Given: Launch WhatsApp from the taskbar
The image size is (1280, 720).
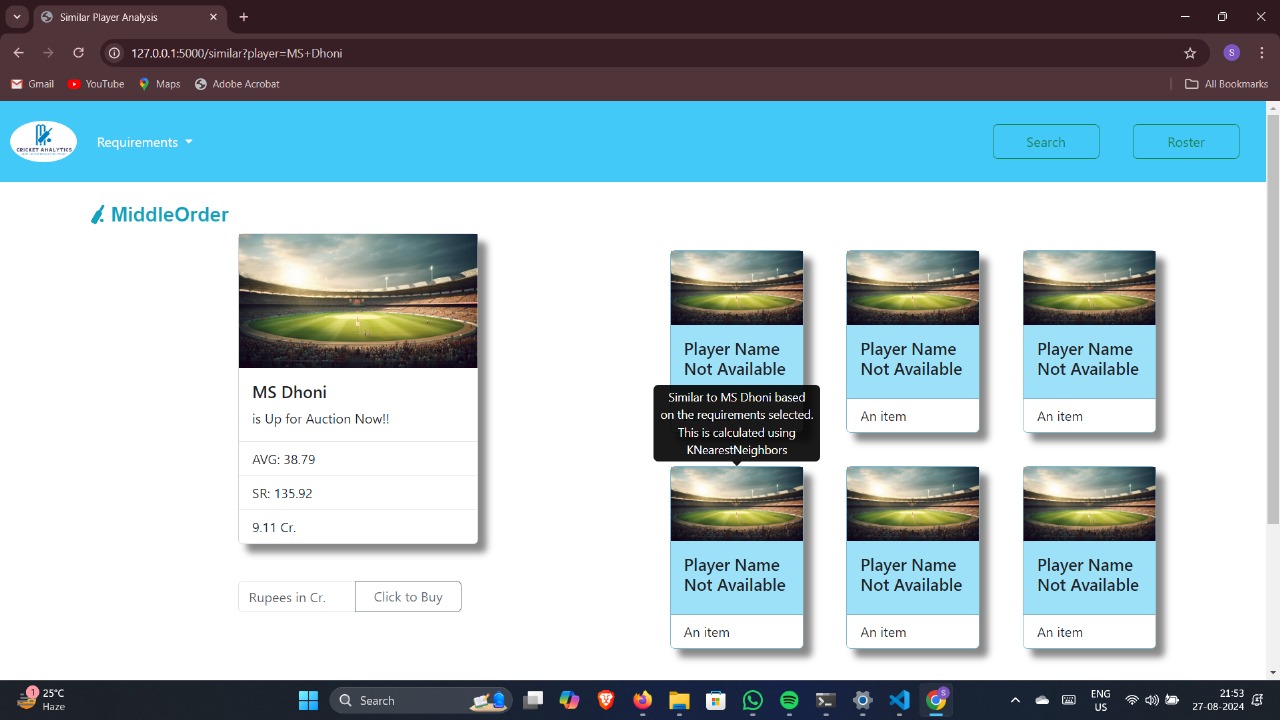Looking at the screenshot, I should tap(752, 700).
